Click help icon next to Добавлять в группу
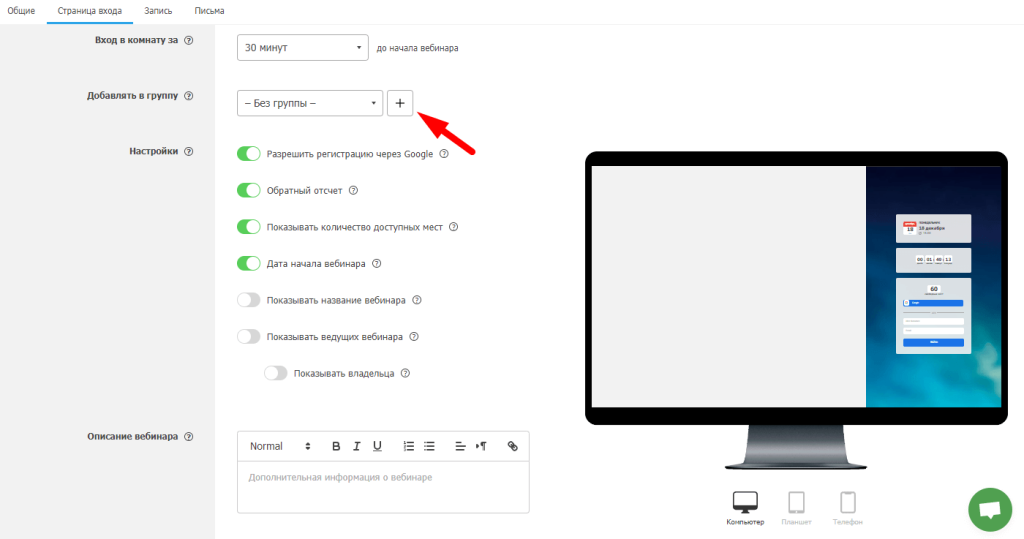The image size is (1024, 539). pos(189,96)
